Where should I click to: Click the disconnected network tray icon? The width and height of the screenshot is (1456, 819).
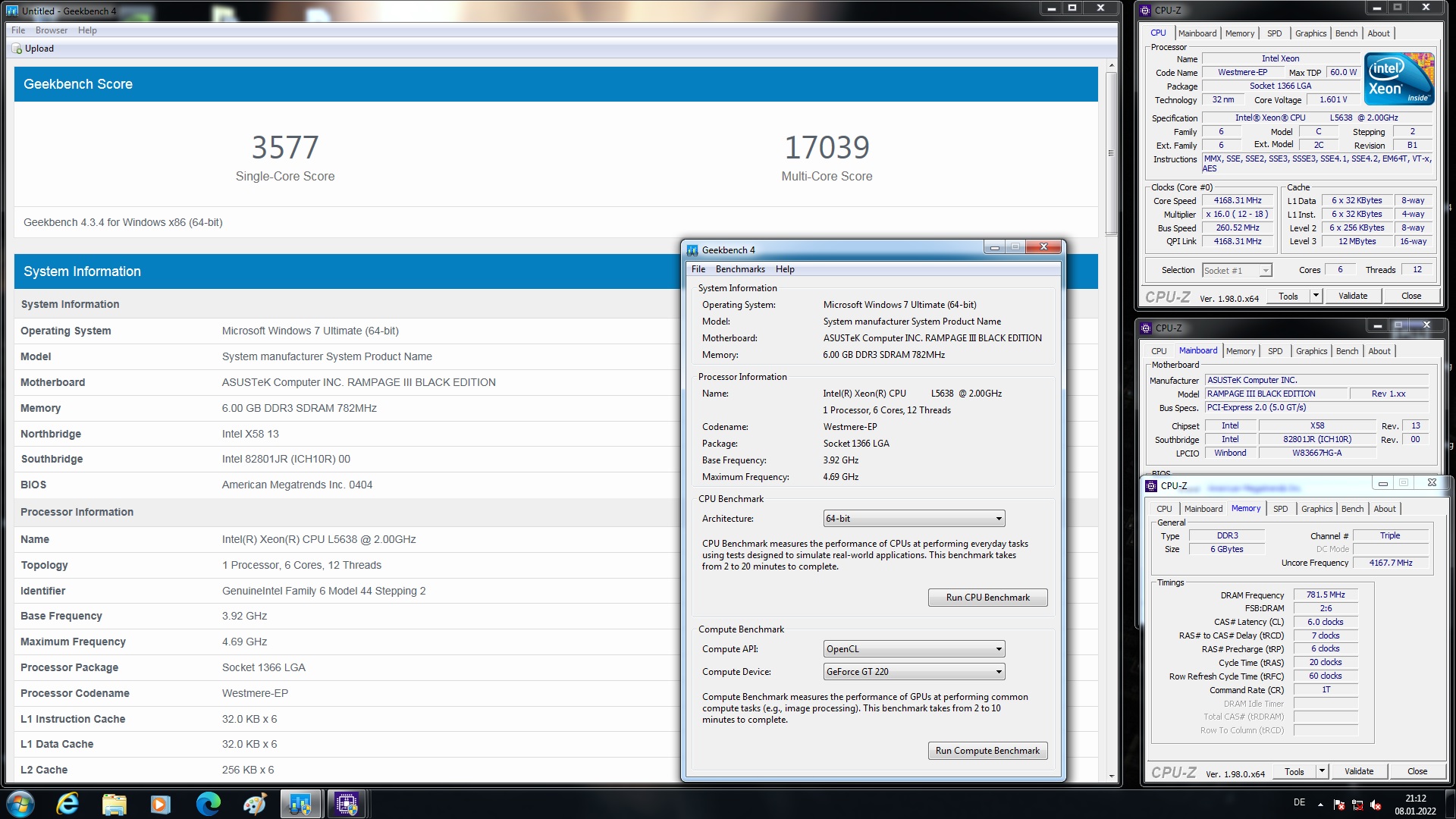1357,805
